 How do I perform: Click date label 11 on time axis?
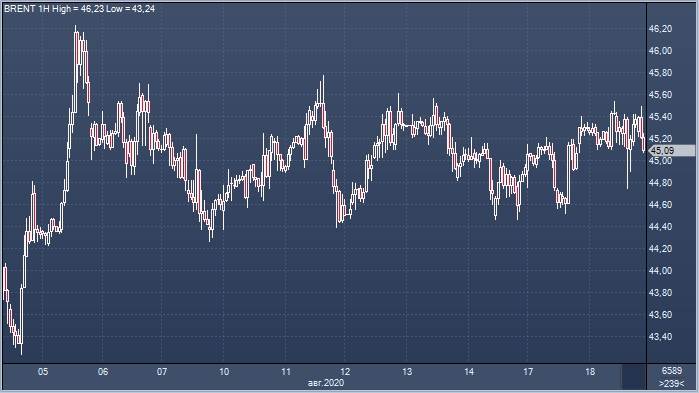[286, 372]
